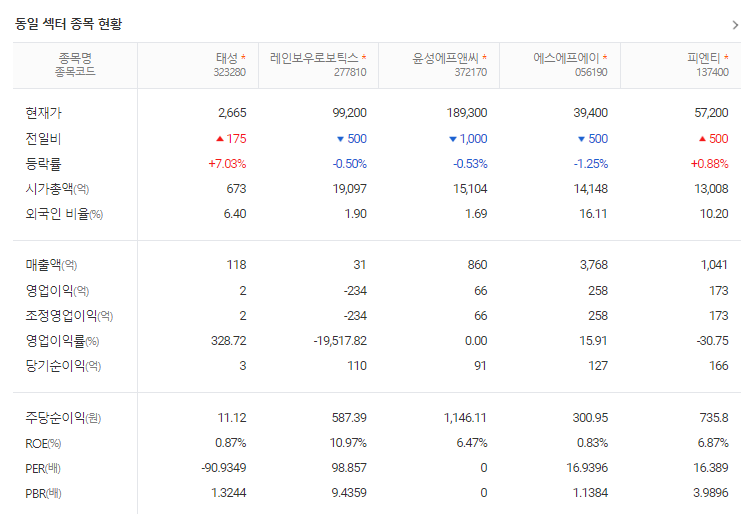Open stock 피엔티 column header
This screenshot has width=748, height=514.
(705, 58)
